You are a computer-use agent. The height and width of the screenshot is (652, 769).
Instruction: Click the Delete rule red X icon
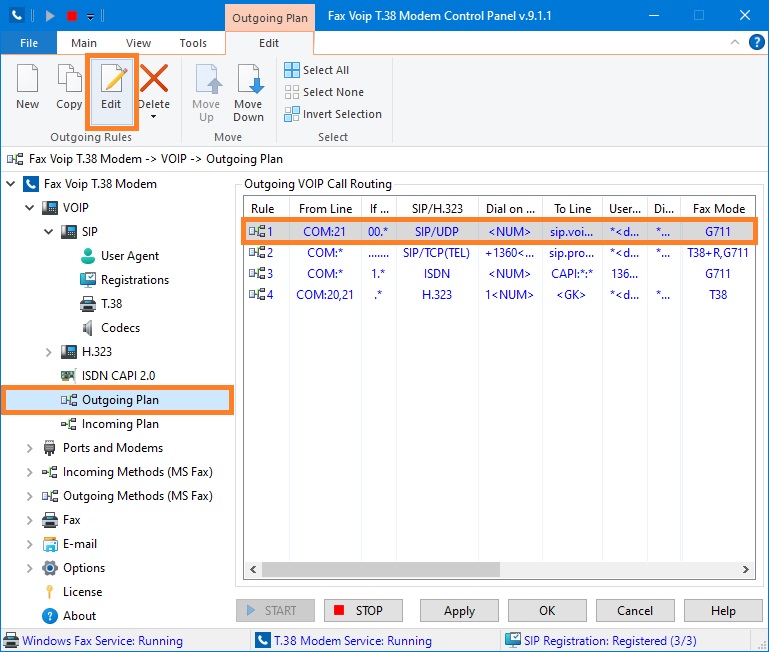click(154, 78)
